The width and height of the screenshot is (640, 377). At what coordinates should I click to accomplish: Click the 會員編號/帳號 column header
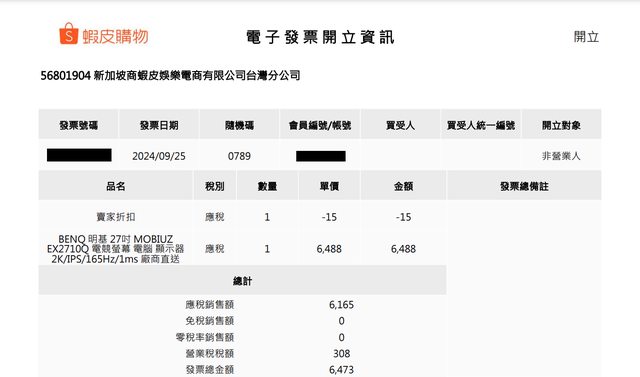tap(320, 125)
